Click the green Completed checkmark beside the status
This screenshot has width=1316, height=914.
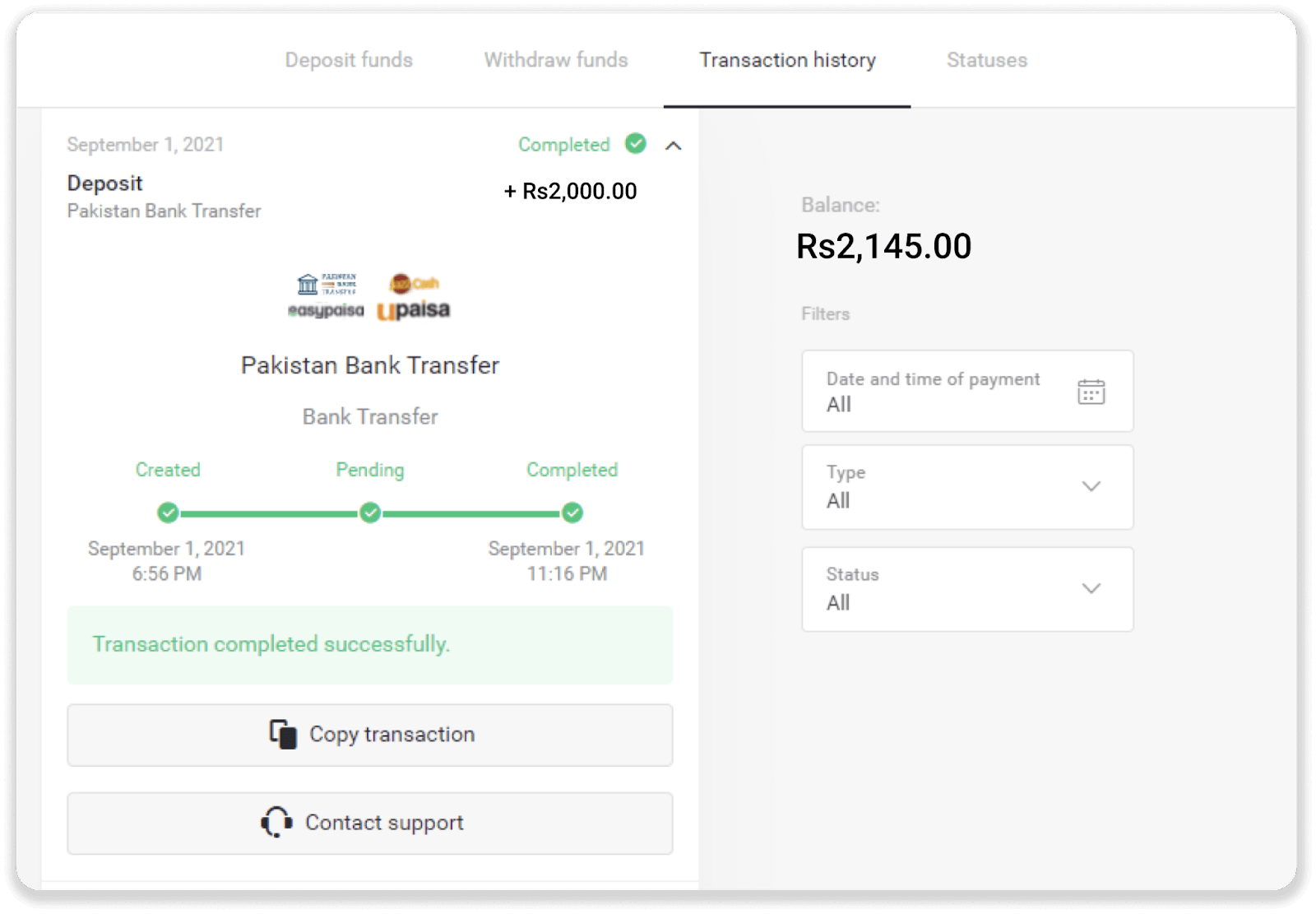point(635,144)
